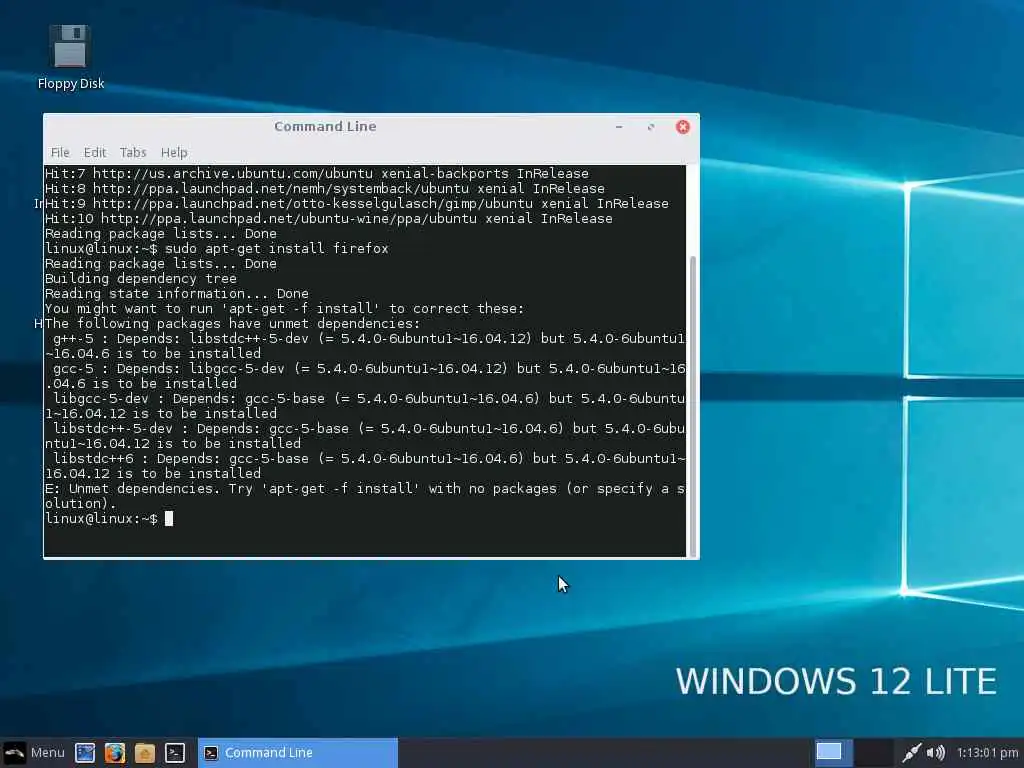Launch Firefox from the taskbar

[115, 753]
